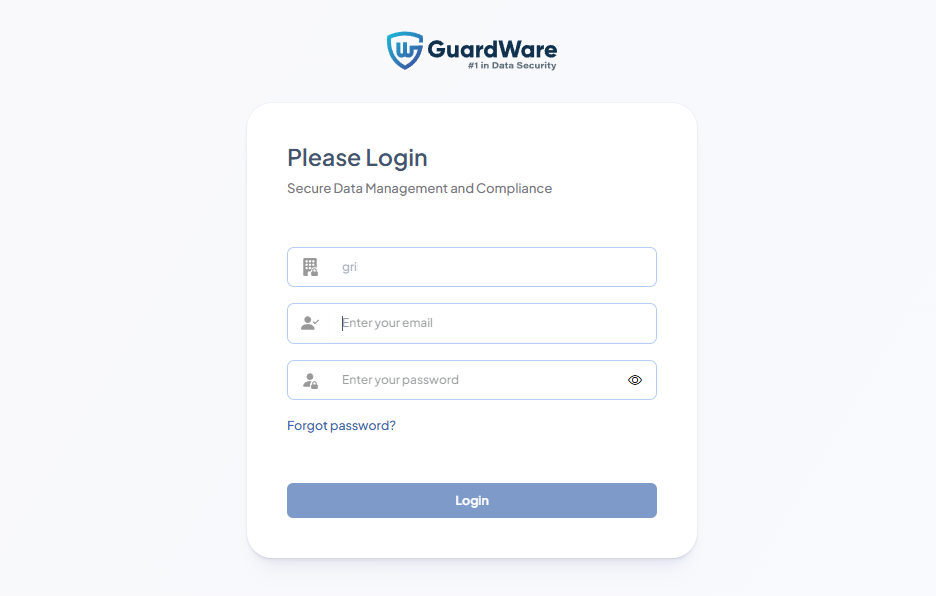
Task: Click the GuardWare shield logo icon
Action: 405,50
